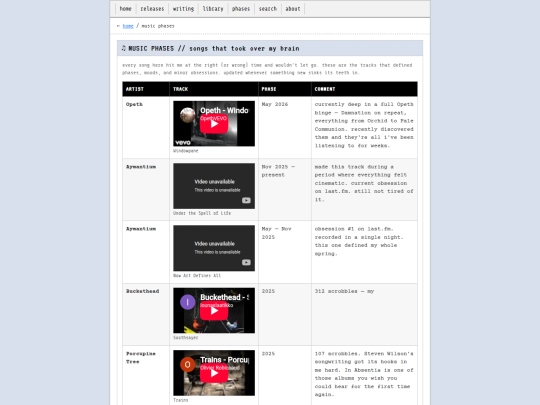The image size is (540, 405).
Task: Go to the writing section
Action: 183,9
